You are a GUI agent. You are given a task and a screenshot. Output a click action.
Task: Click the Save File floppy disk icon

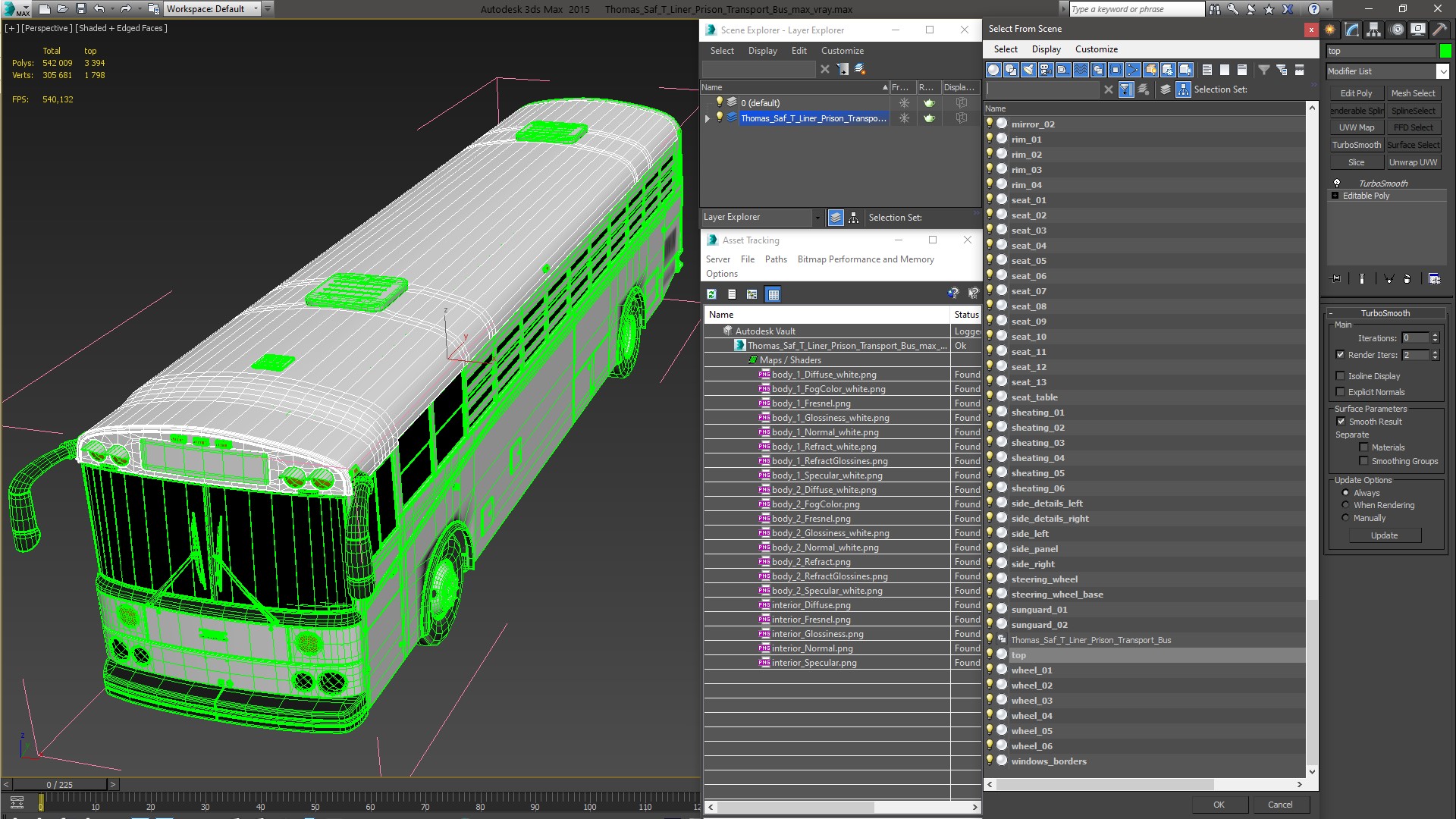coord(81,9)
